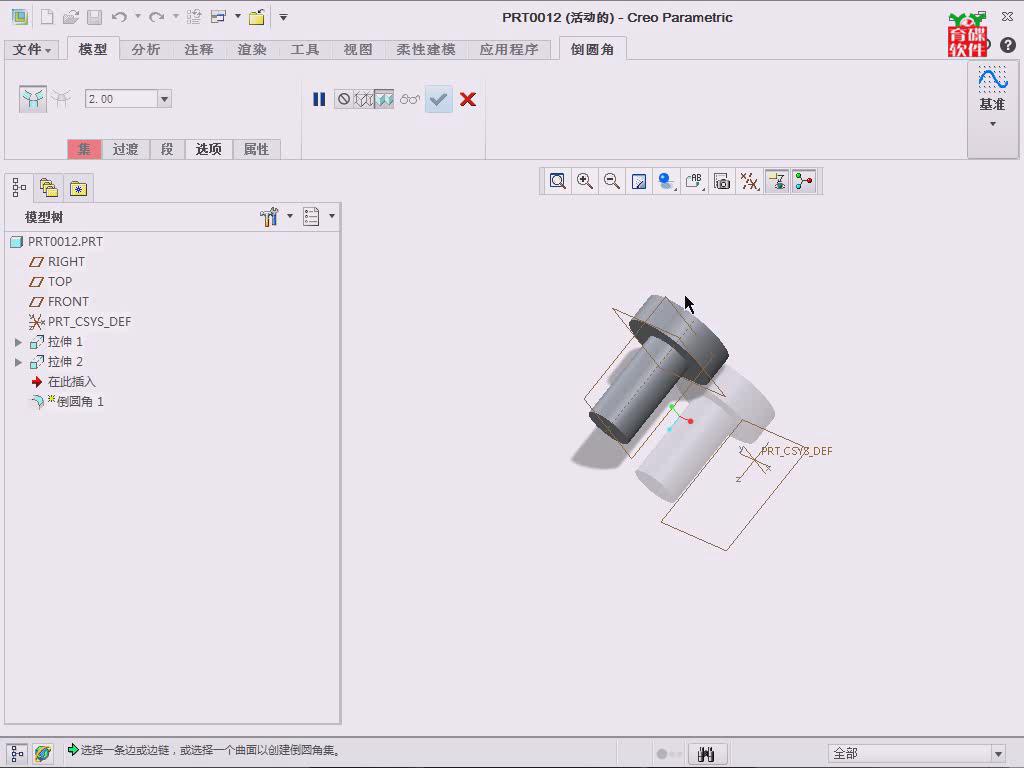Open the 段 panel tab

pos(167,149)
